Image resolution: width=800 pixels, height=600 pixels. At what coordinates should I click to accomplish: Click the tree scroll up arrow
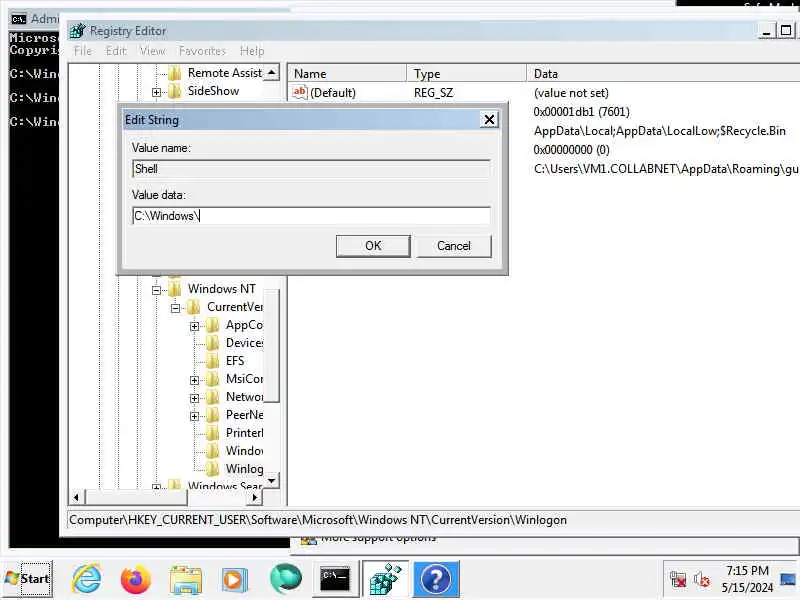pyautogui.click(x=272, y=73)
